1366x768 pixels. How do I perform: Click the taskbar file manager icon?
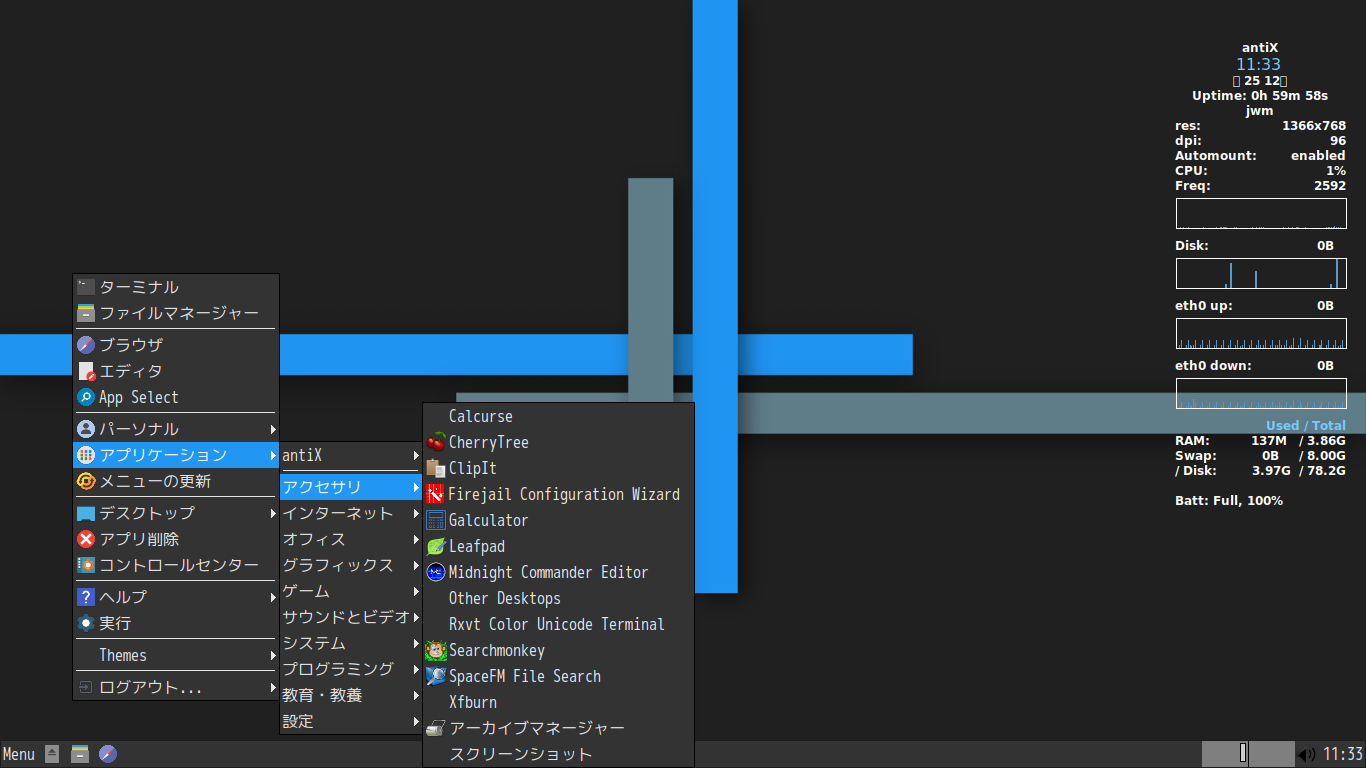(x=80, y=754)
